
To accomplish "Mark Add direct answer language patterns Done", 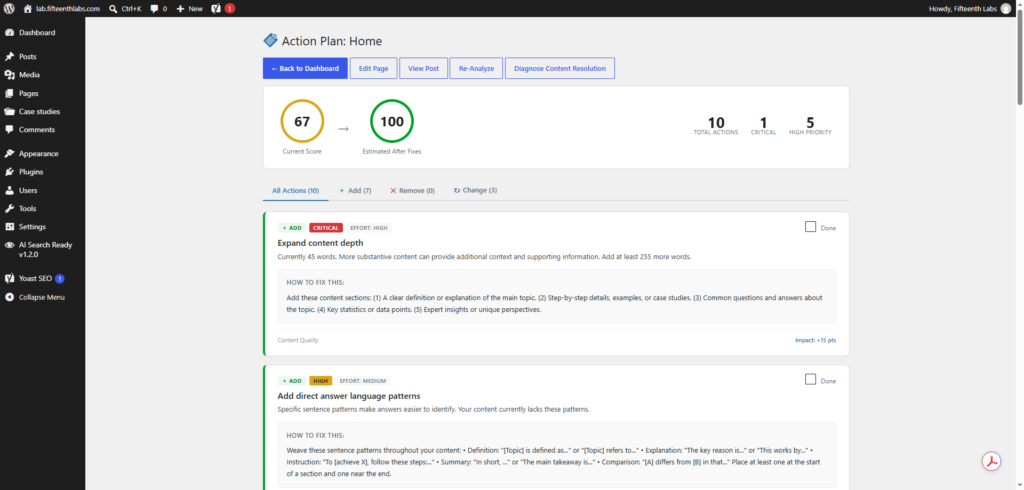I will pos(810,380).
